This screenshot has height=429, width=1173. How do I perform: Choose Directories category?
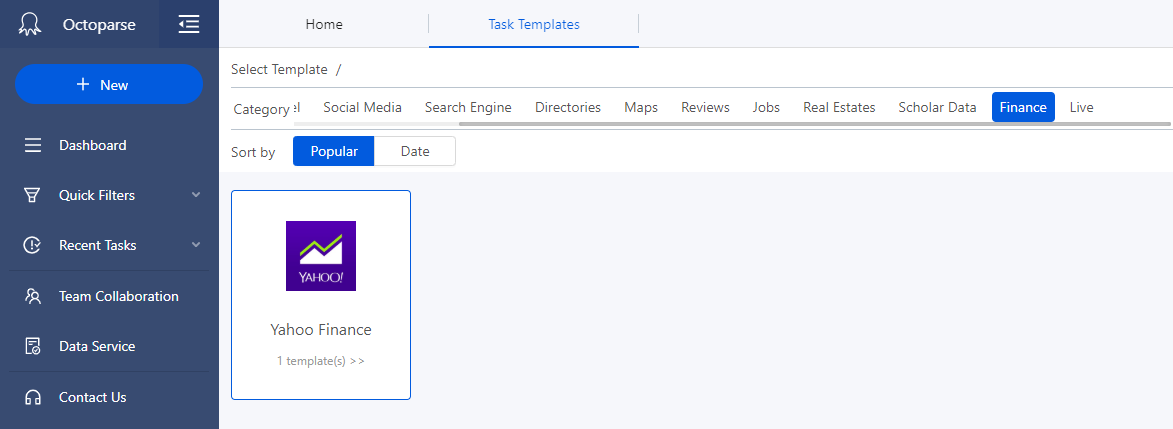568,107
